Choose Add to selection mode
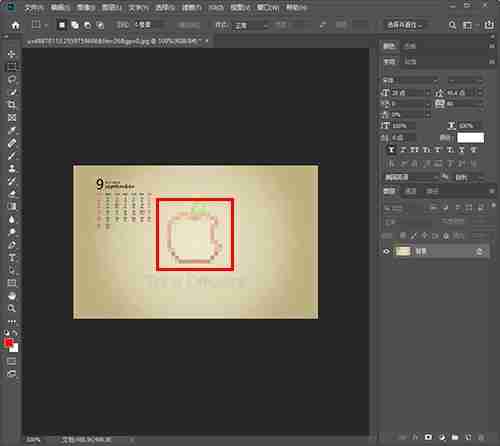 (75, 25)
